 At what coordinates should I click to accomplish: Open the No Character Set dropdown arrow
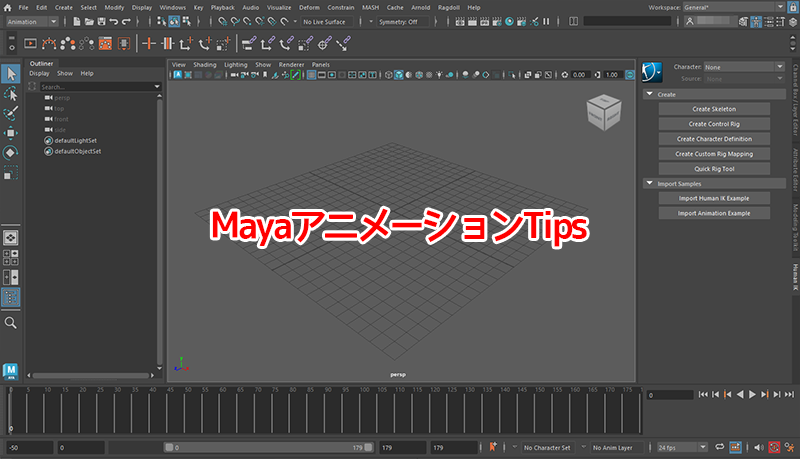(x=515, y=447)
